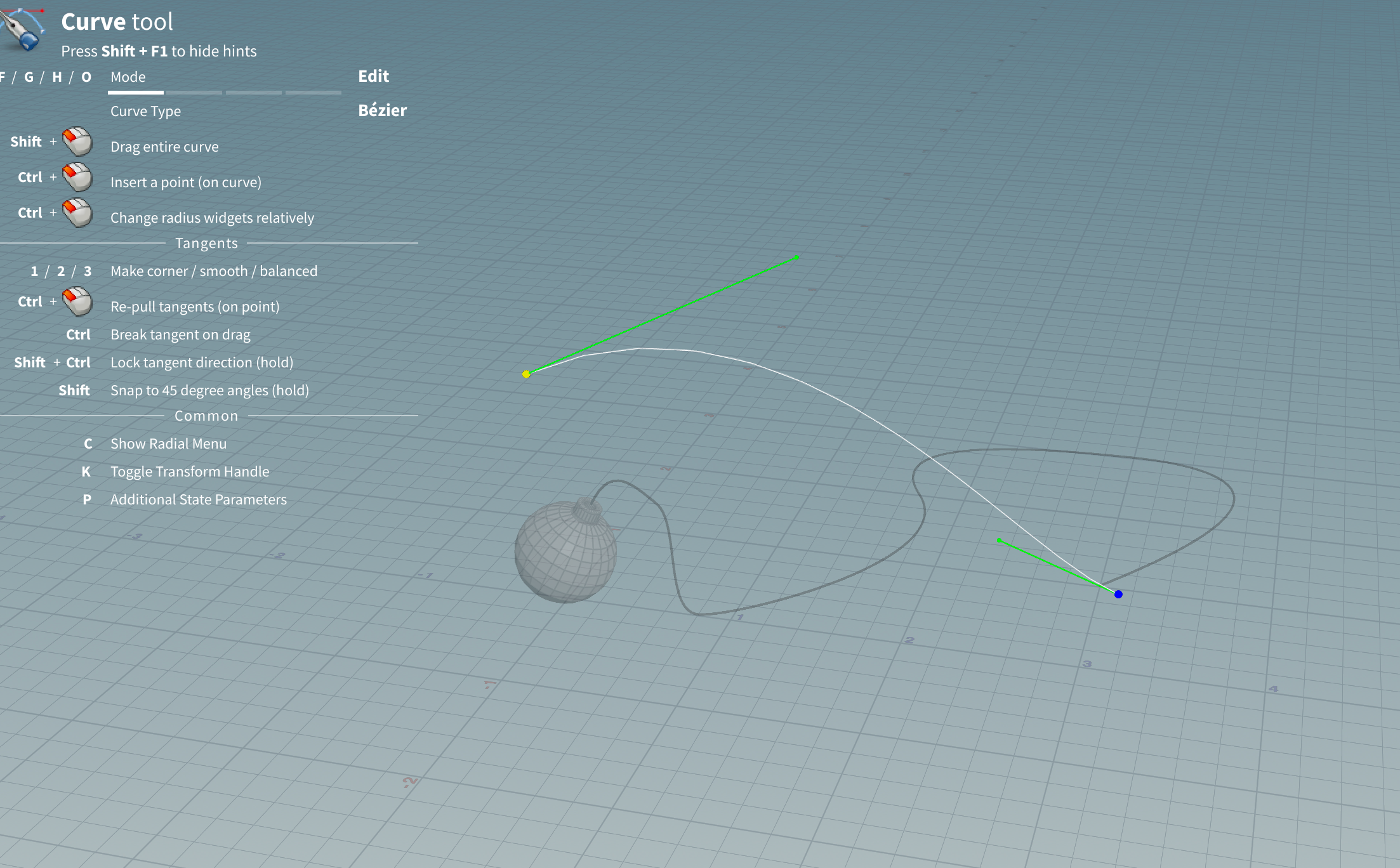1400x868 pixels.
Task: Select the blue curve end point
Action: [1118, 594]
